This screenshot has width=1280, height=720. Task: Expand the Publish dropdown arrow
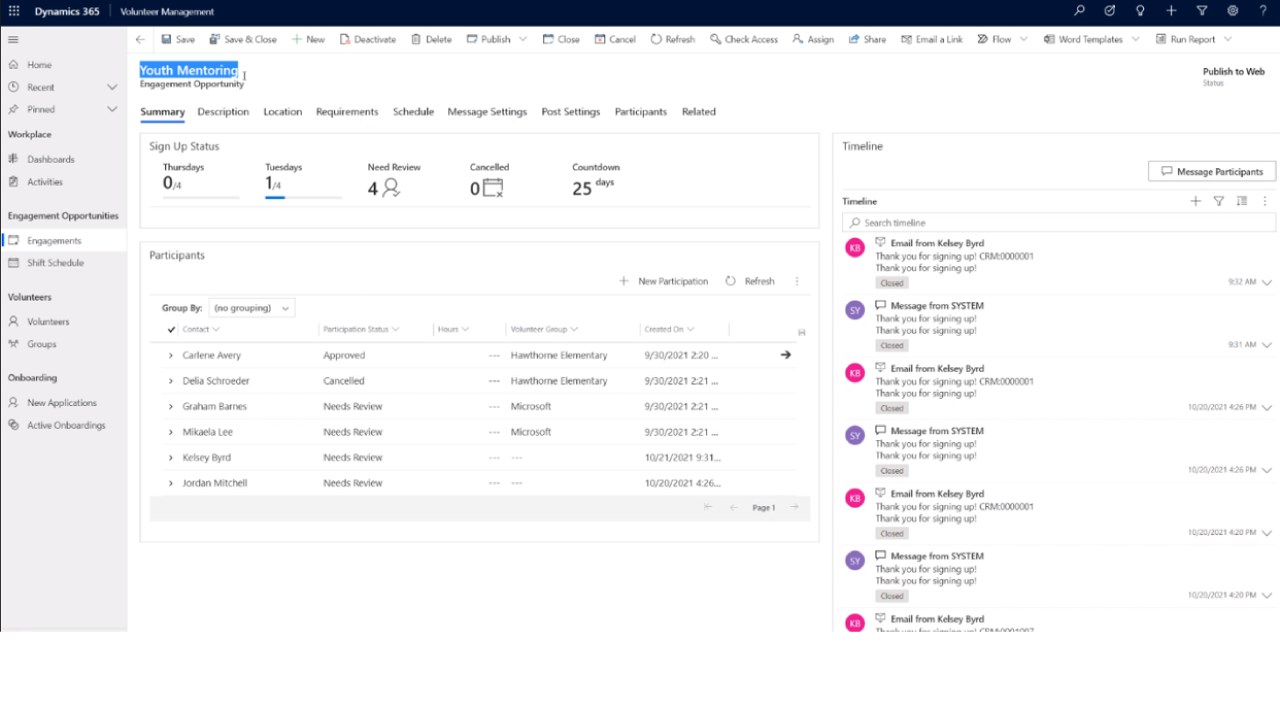tap(522, 39)
